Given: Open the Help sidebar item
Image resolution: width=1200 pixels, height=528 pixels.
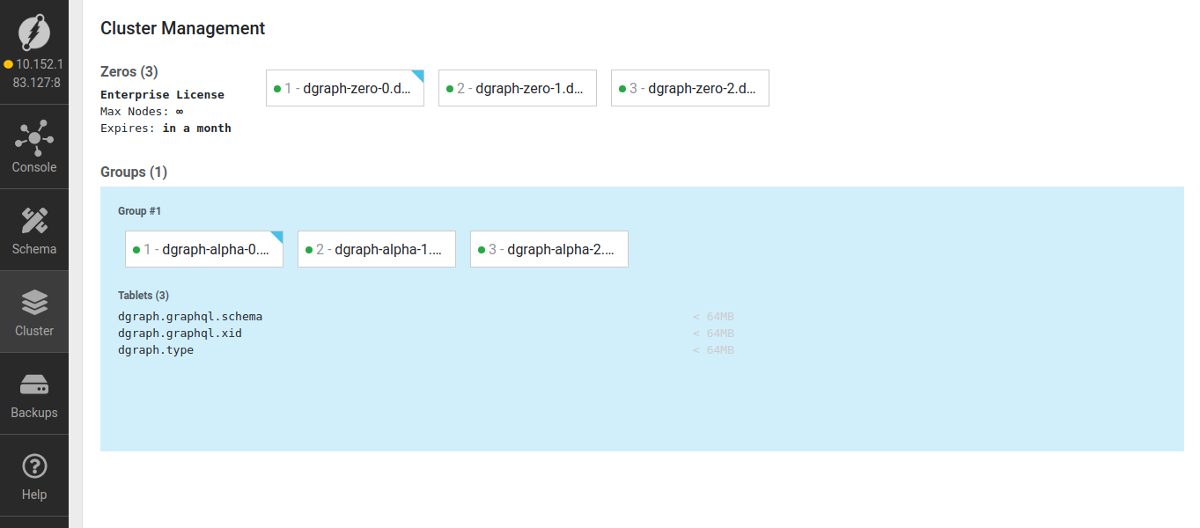Looking at the screenshot, I should click(34, 476).
